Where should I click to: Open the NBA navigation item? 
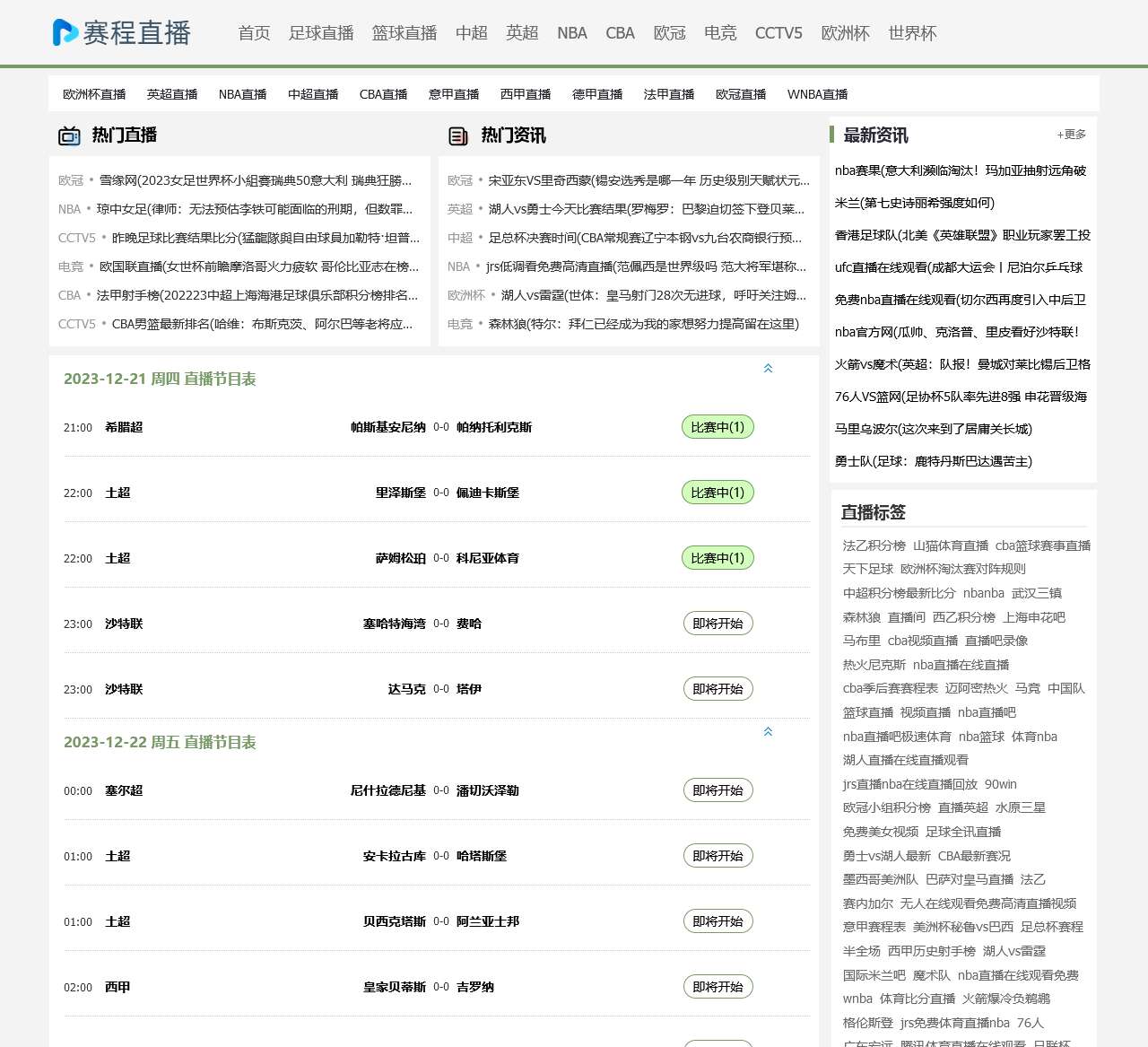(x=572, y=33)
